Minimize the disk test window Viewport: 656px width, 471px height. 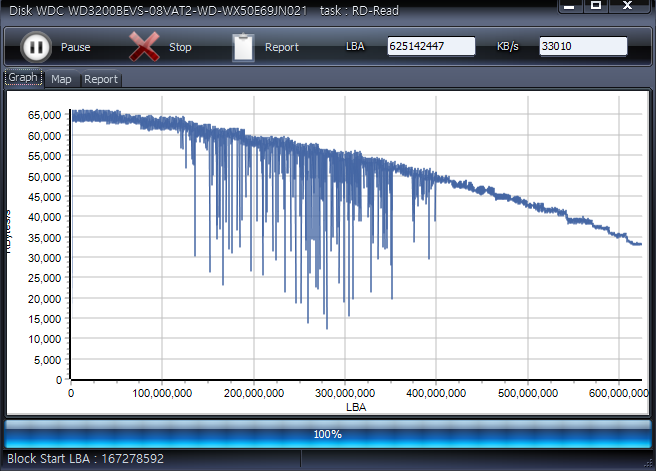point(570,6)
